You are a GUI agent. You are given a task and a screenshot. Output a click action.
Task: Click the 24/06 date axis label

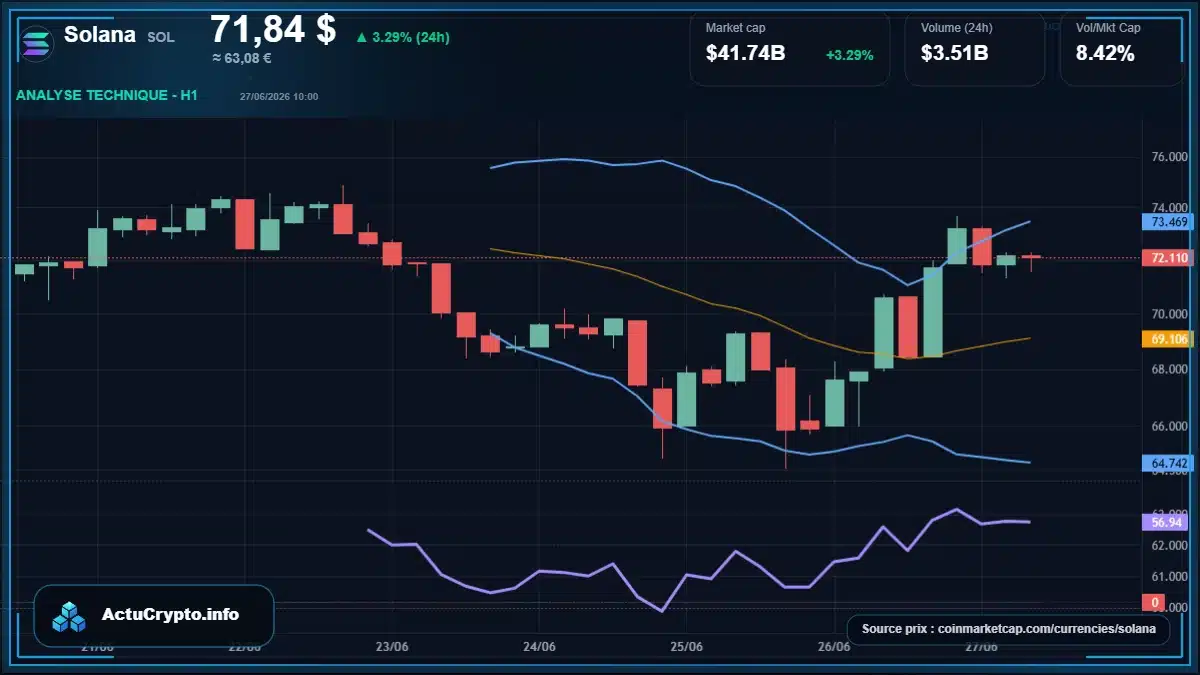[x=539, y=646]
